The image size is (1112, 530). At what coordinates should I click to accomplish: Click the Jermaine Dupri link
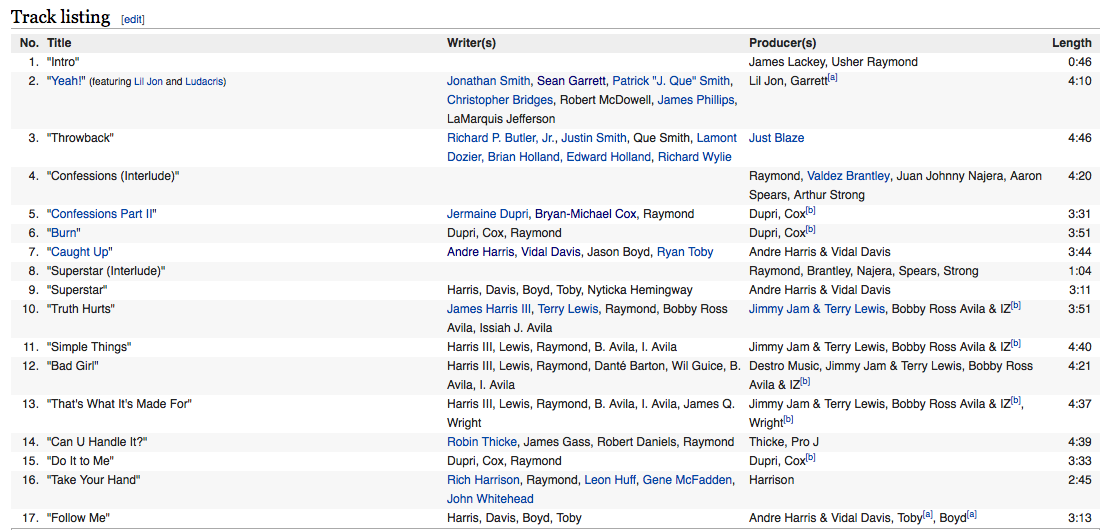coord(487,214)
